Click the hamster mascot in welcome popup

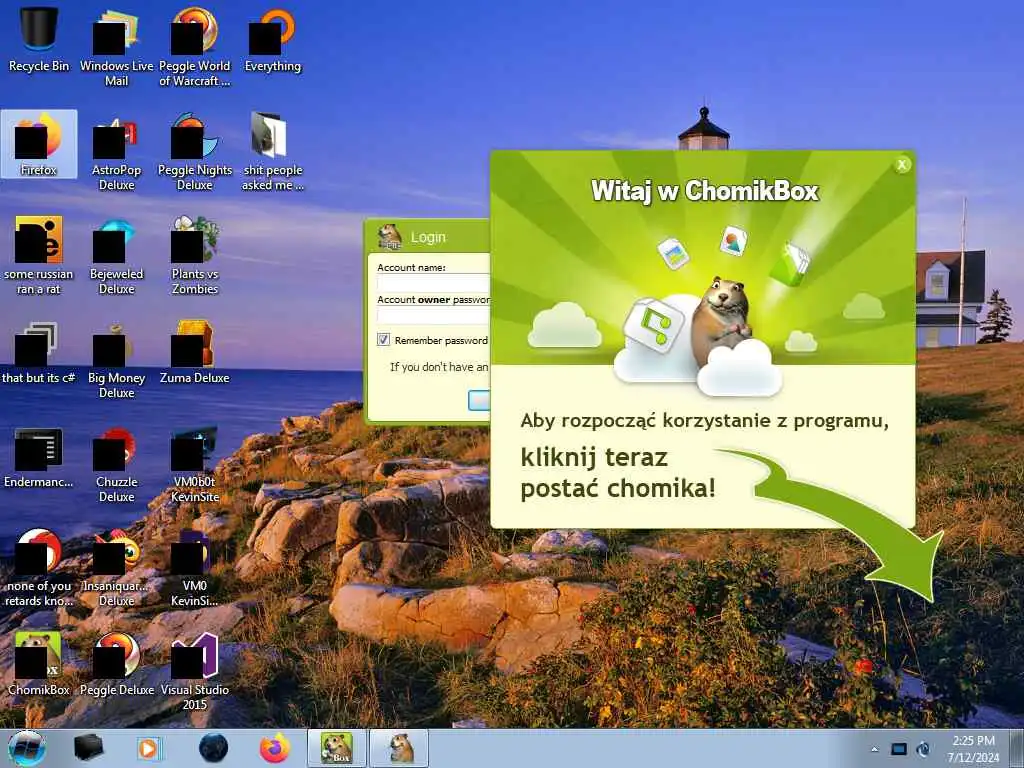pos(722,320)
